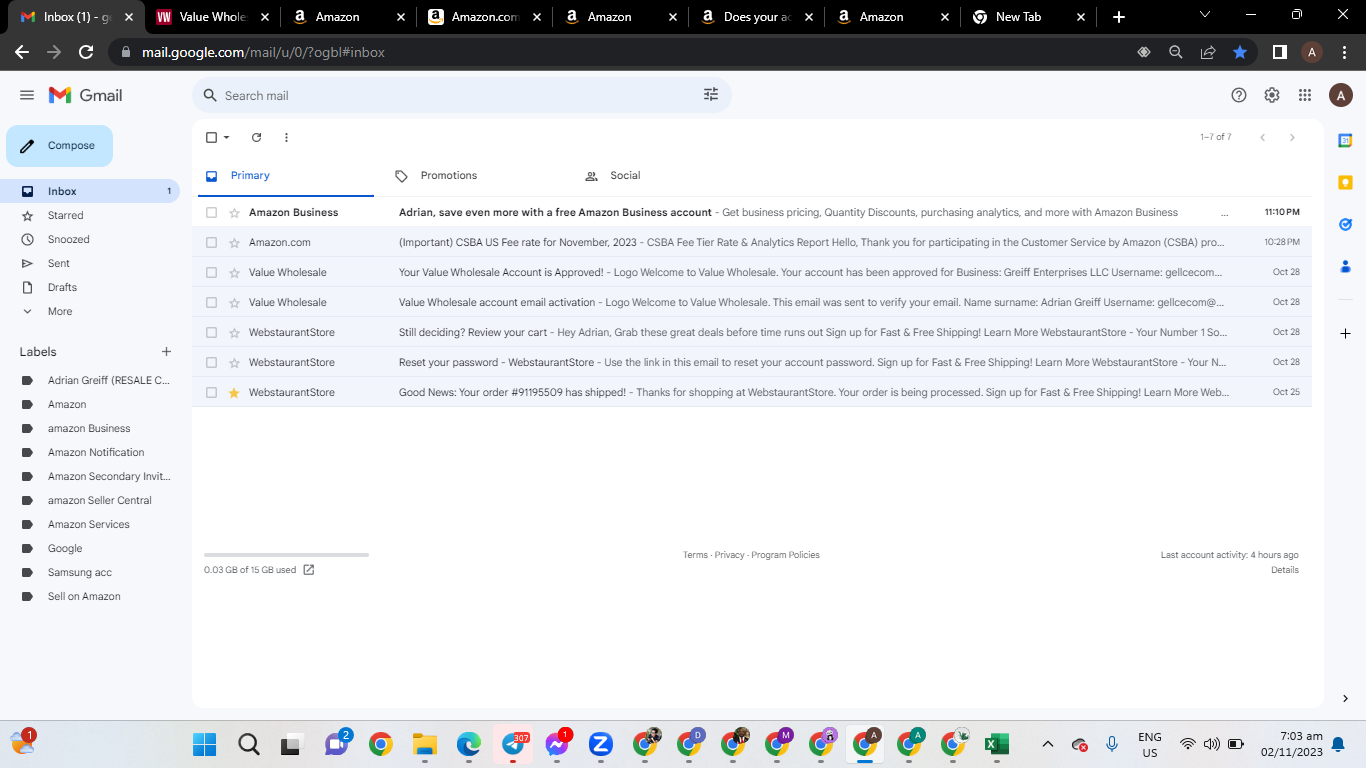
Task: Open the Windows Start menu
Action: [205, 744]
